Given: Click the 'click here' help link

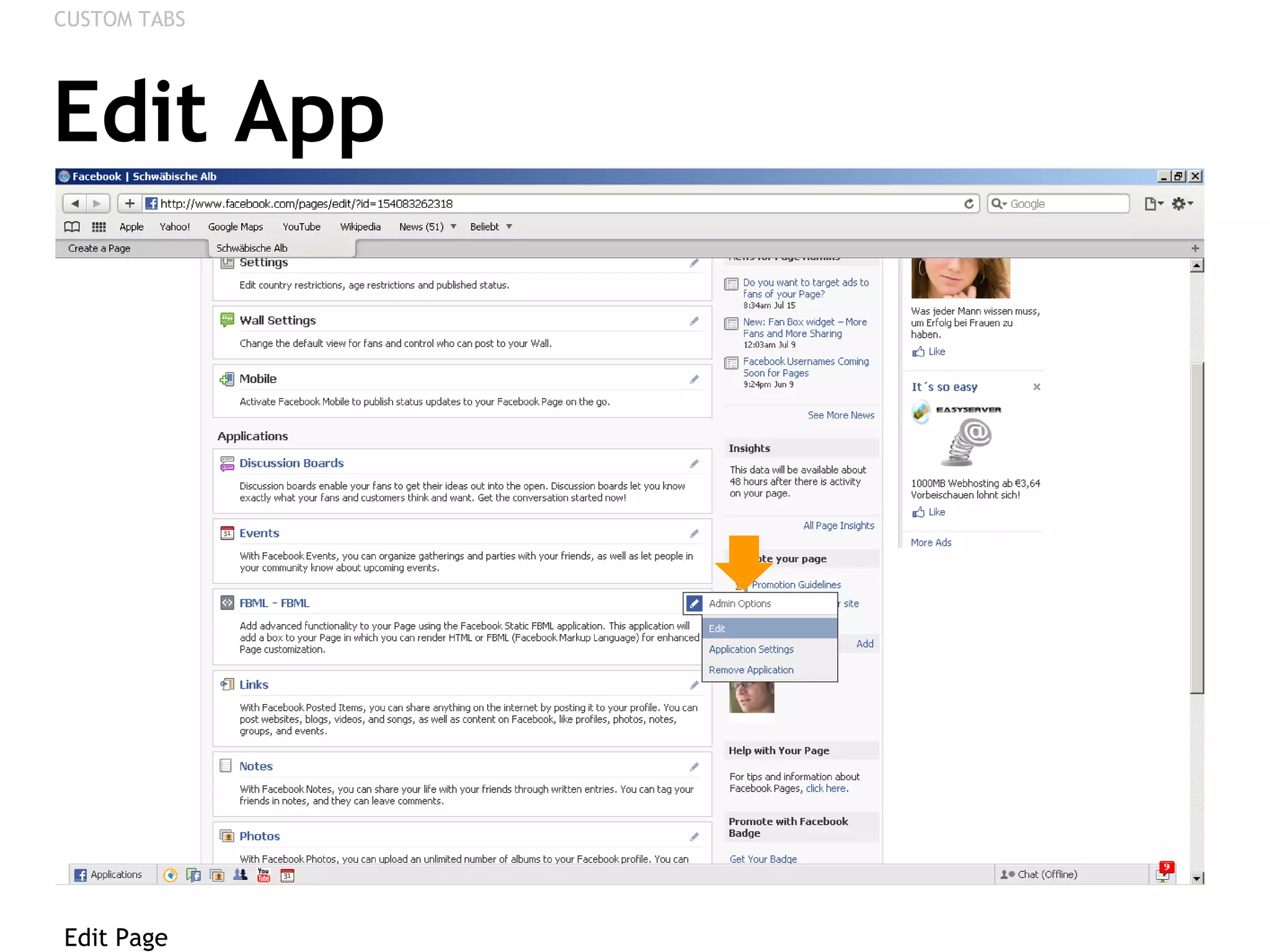Looking at the screenshot, I should 825,788.
